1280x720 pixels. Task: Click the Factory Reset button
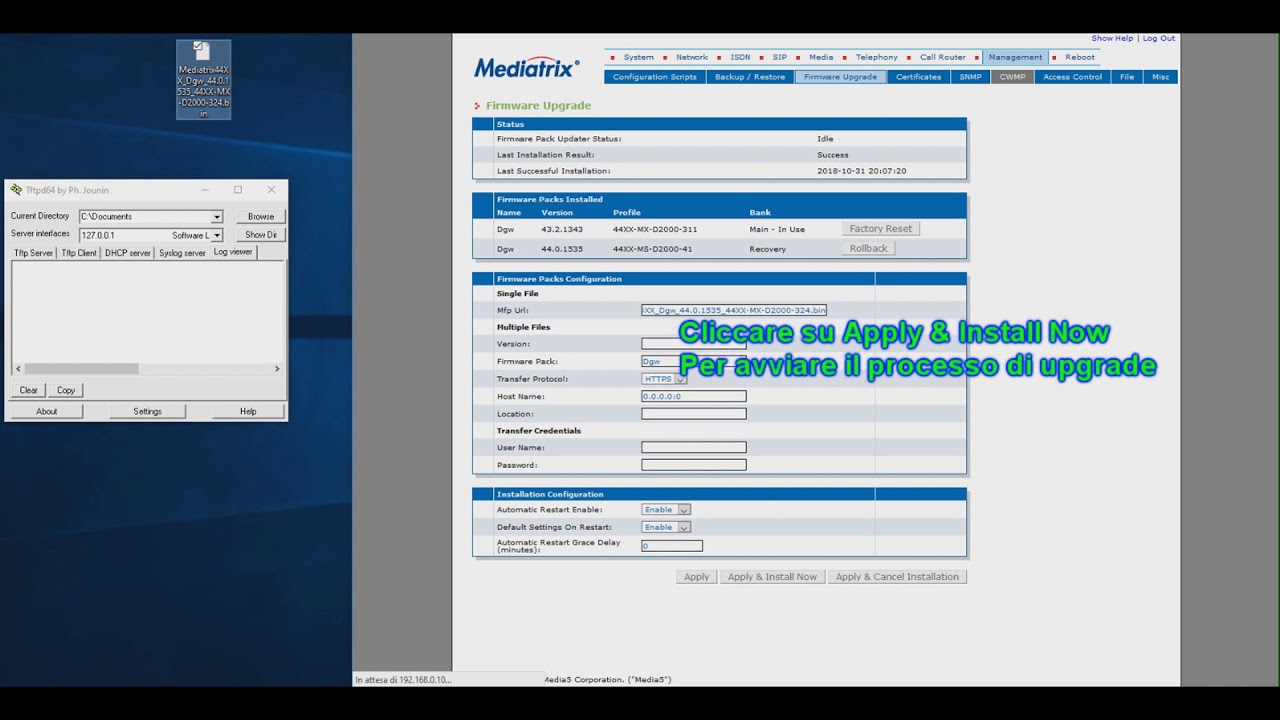pyautogui.click(x=881, y=229)
